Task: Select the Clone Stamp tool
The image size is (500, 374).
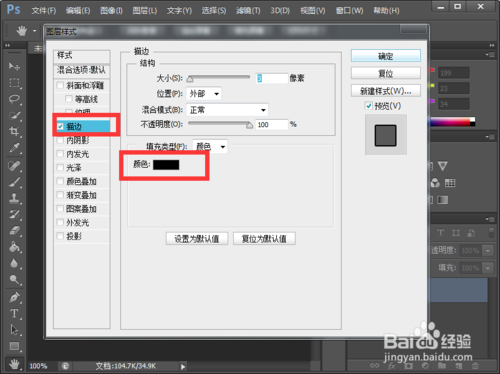Action: click(x=14, y=198)
